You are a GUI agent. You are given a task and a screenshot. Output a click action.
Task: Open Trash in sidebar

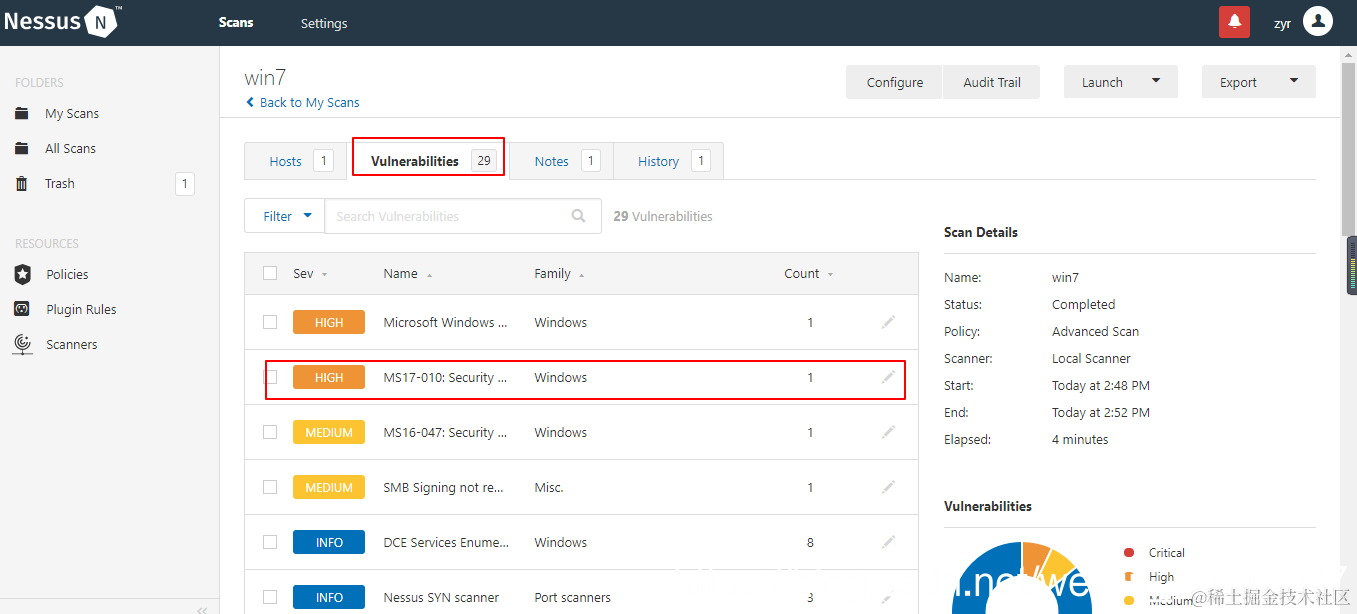coord(60,183)
